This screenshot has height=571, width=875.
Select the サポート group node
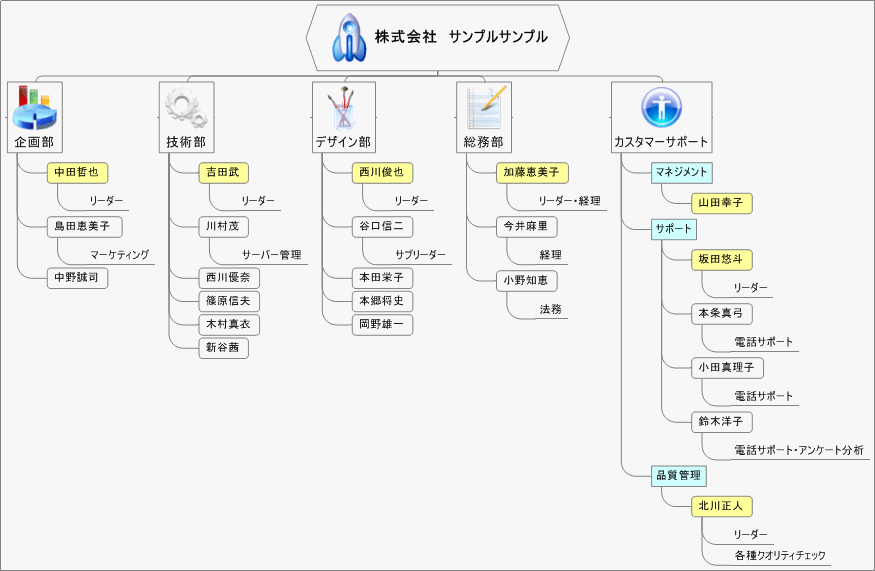673,229
